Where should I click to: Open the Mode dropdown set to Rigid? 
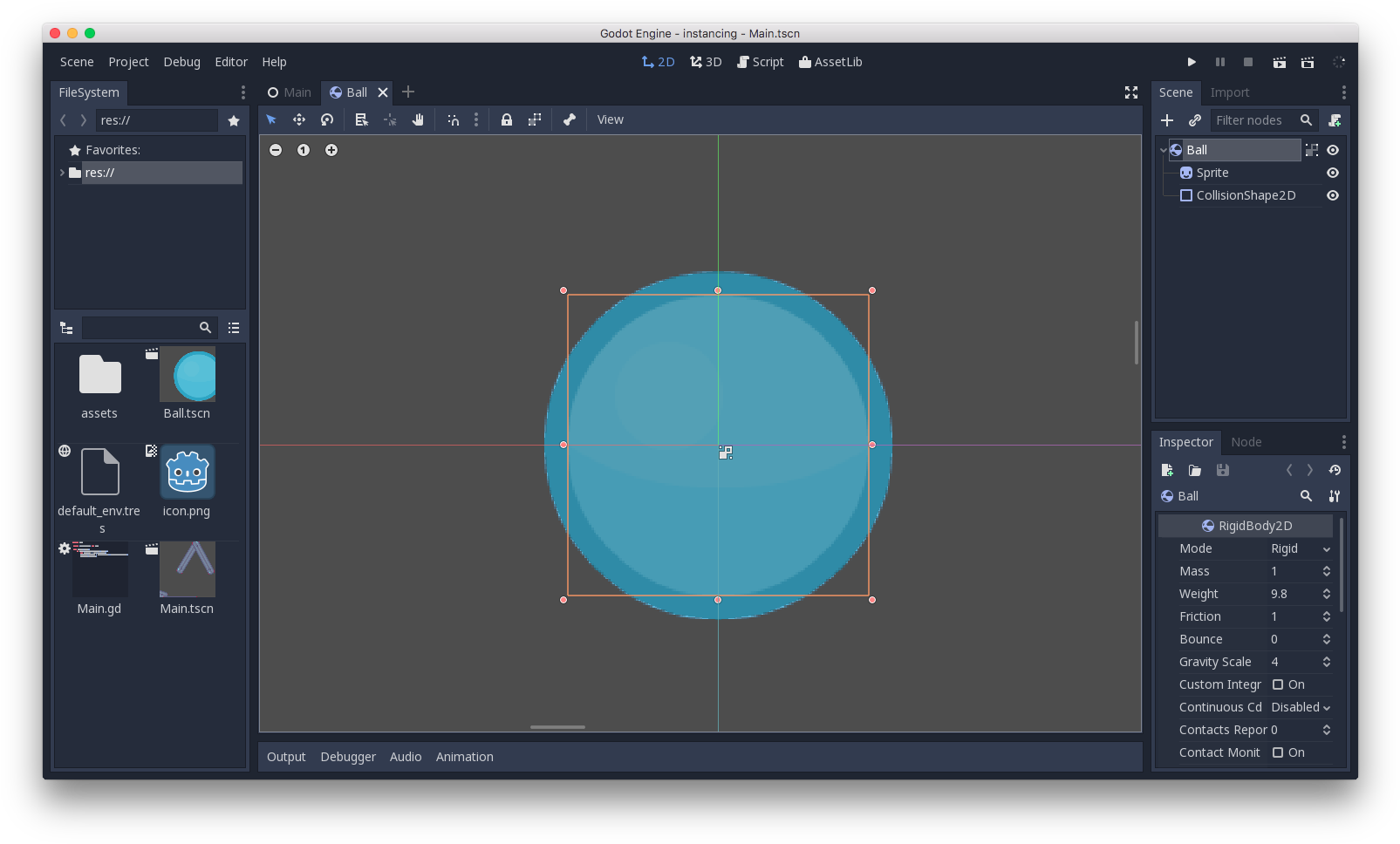[x=1300, y=548]
